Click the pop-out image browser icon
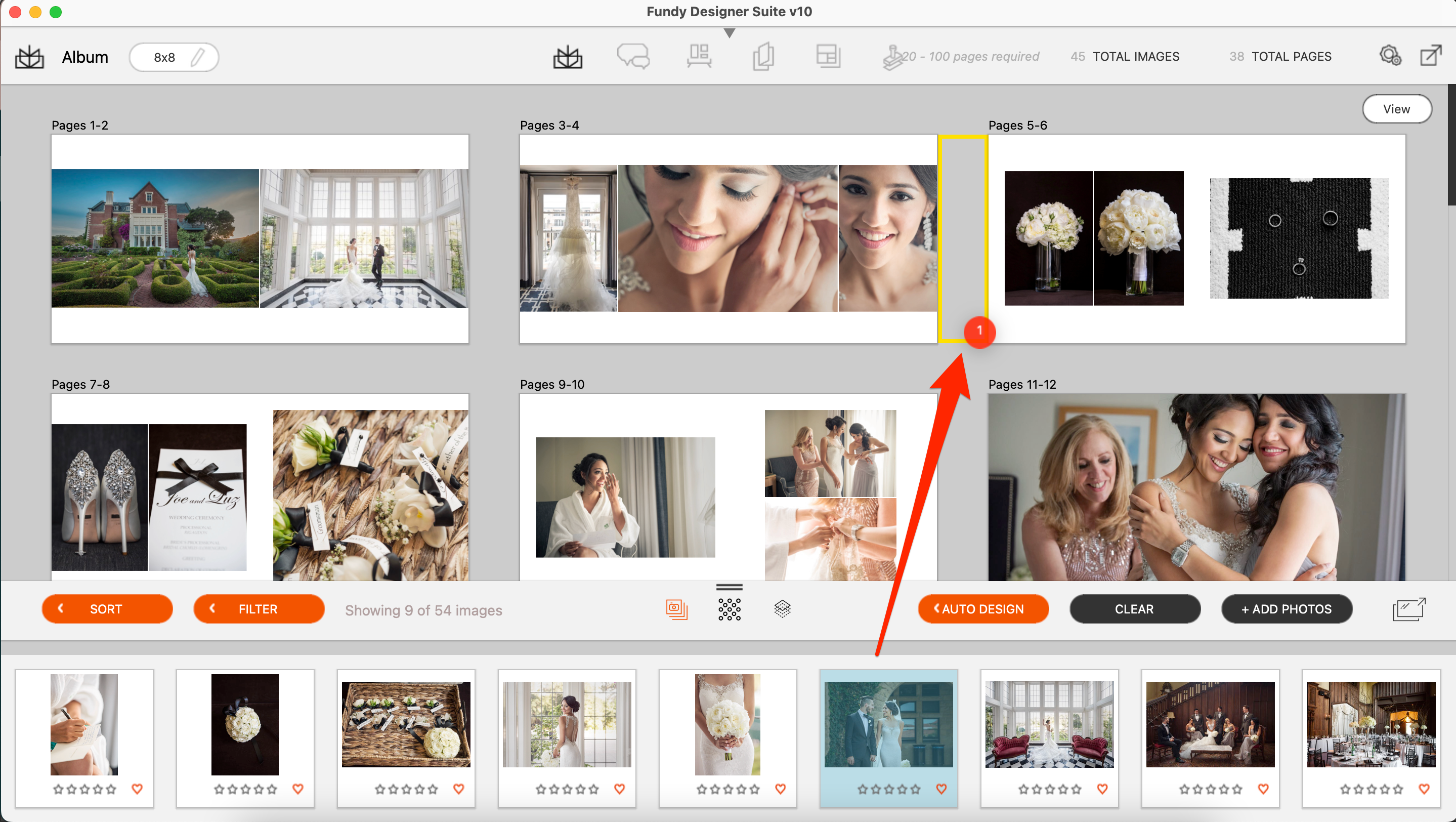The image size is (1456, 822). pyautogui.click(x=1408, y=609)
